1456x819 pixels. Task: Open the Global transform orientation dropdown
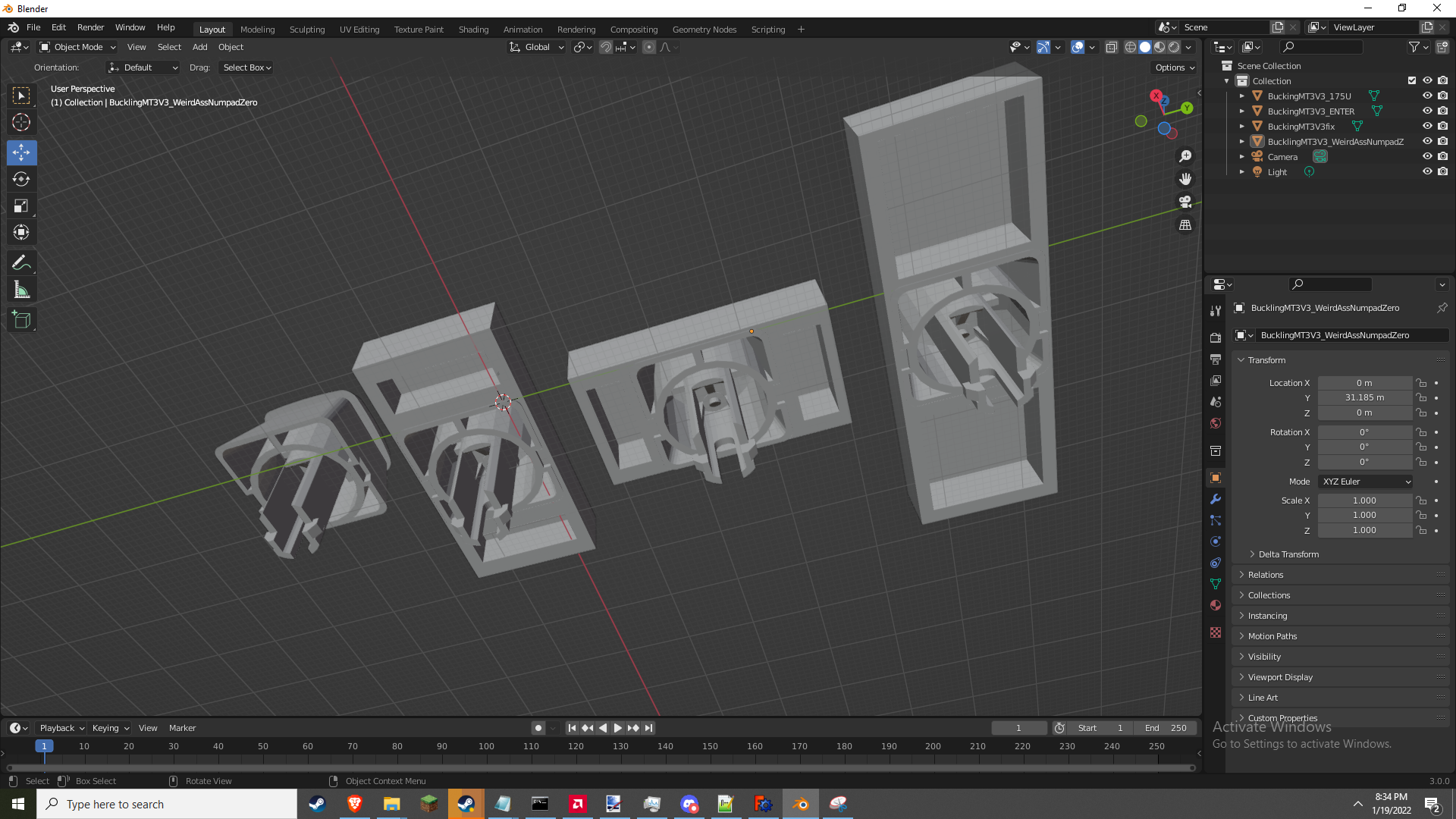click(537, 47)
